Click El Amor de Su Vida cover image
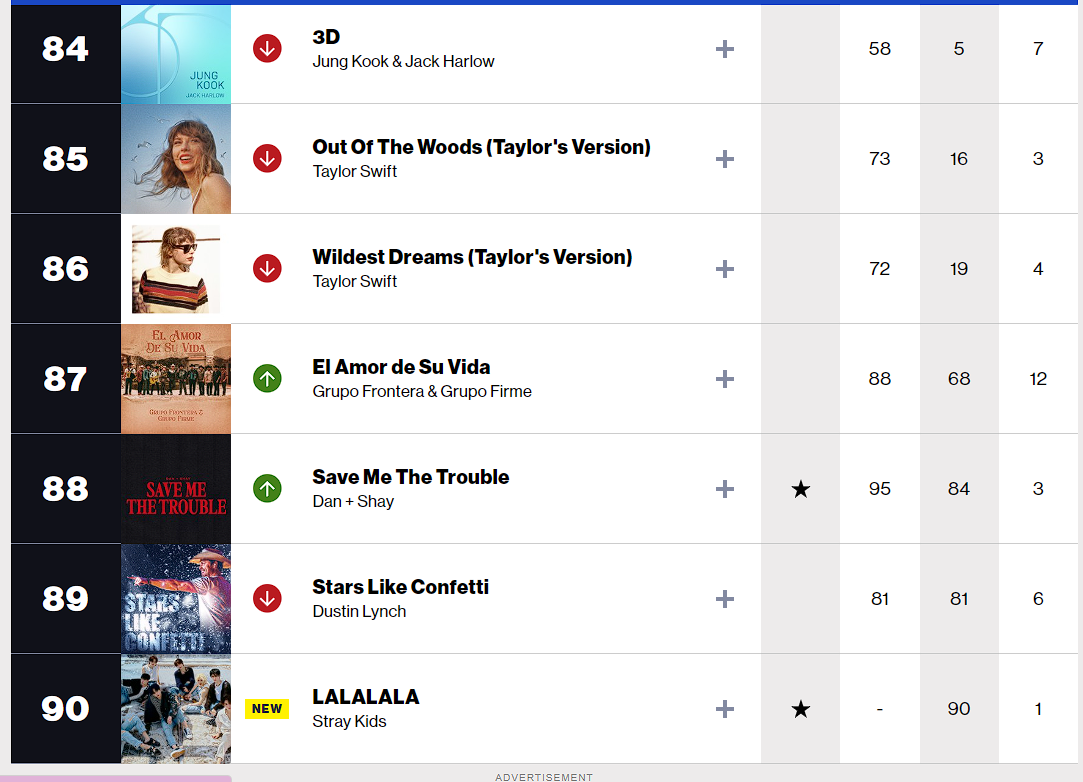This screenshot has height=782, width=1083. [x=176, y=379]
